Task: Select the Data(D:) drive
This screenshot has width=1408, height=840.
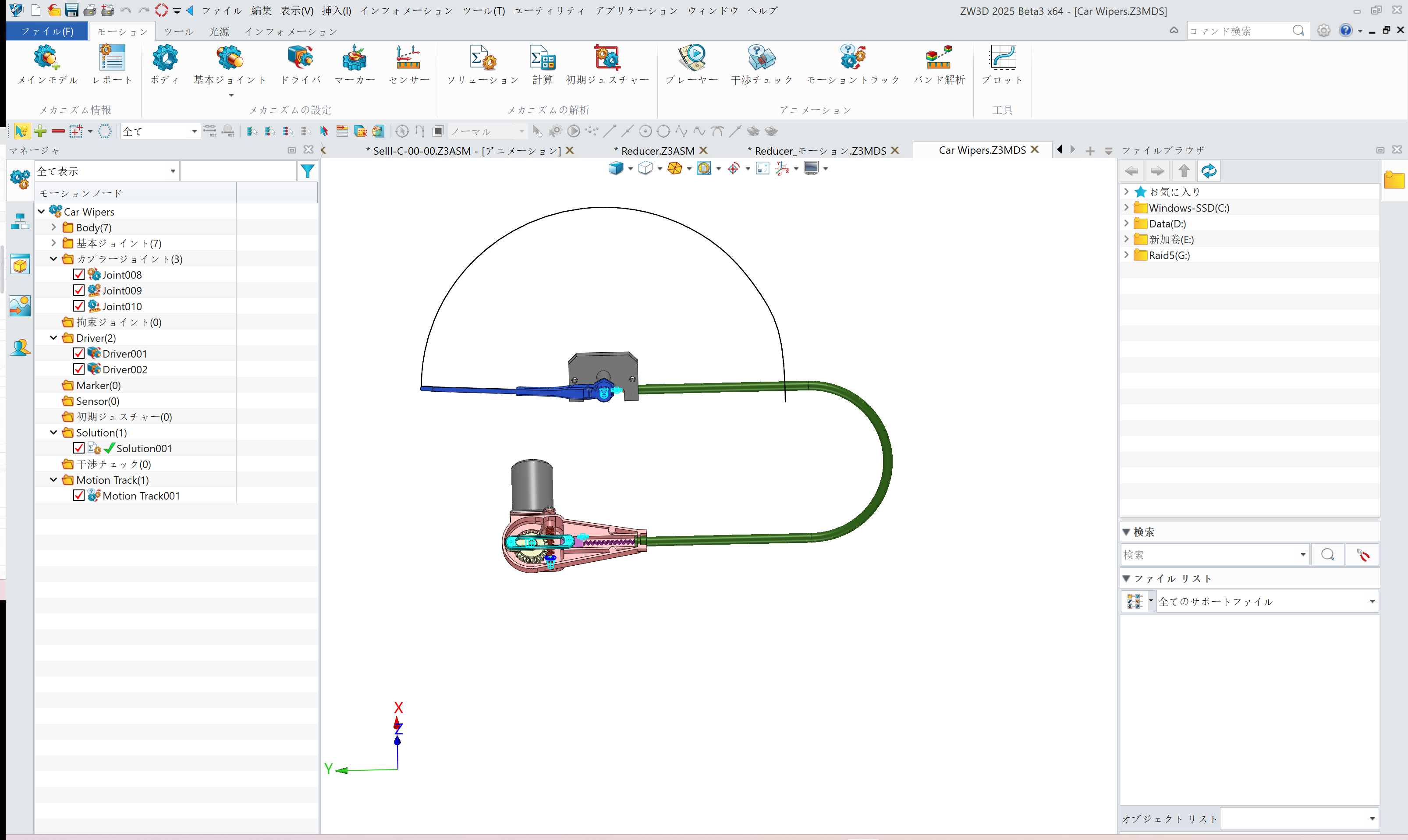Action: coord(1167,223)
